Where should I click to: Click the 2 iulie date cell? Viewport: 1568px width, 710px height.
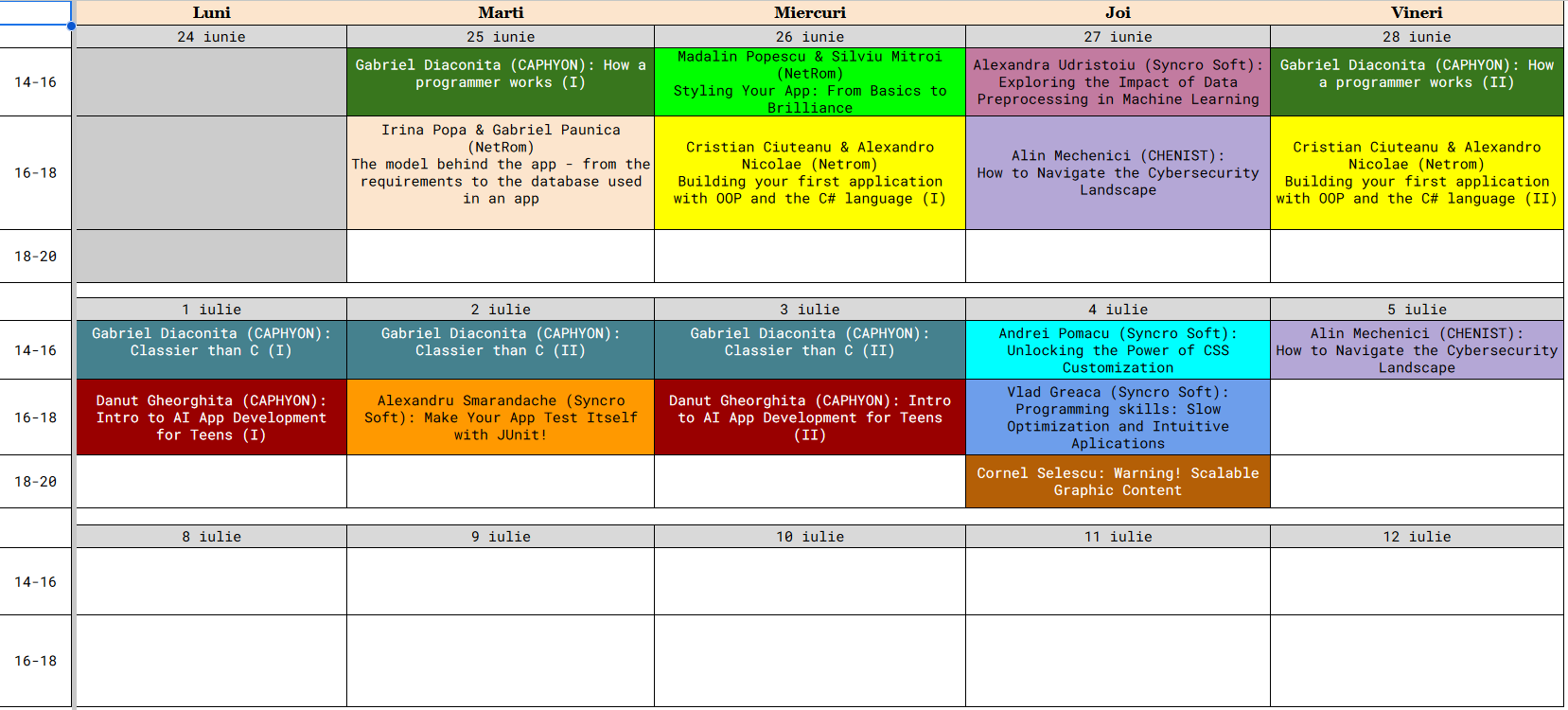(501, 310)
